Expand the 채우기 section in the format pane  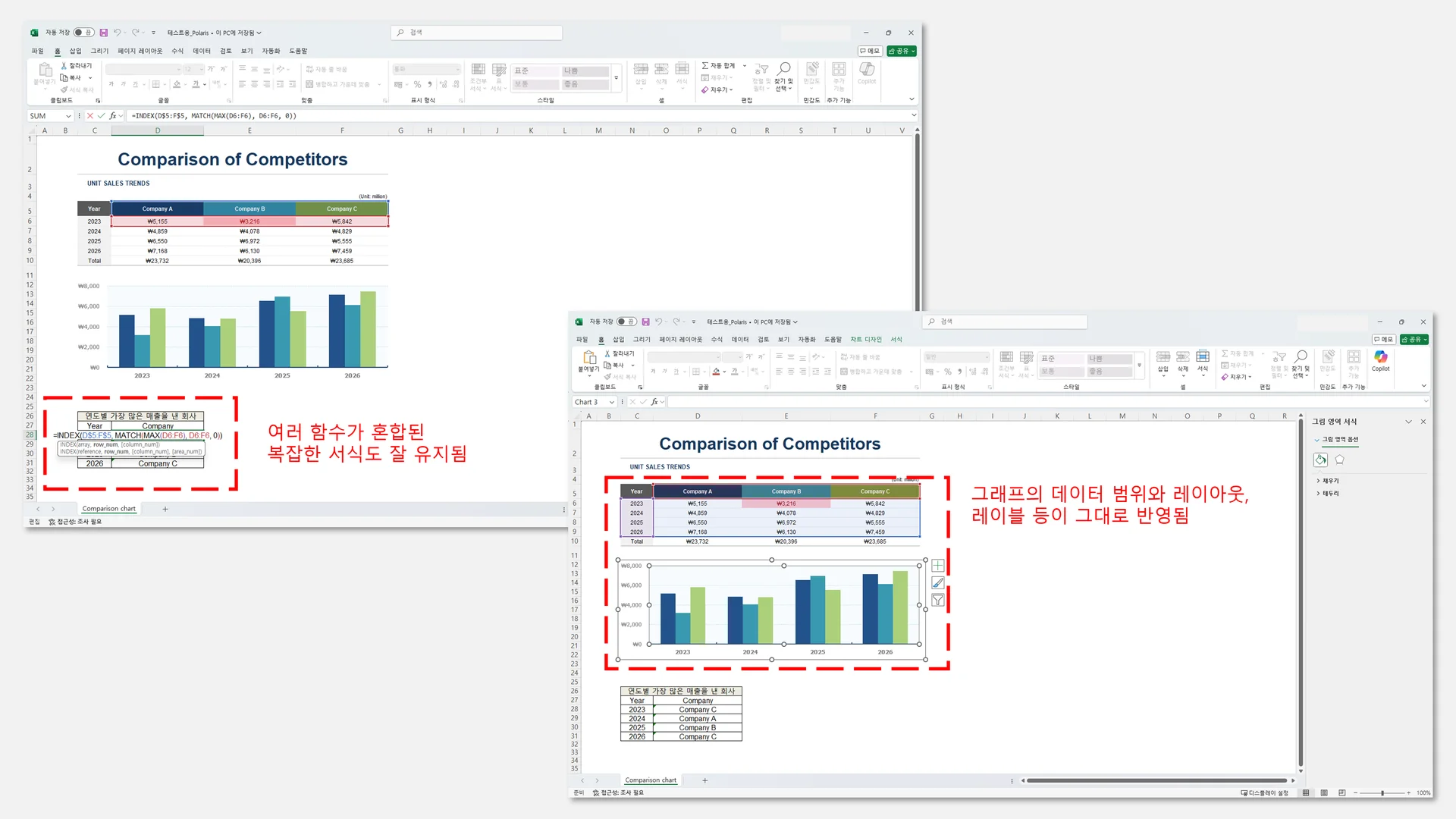point(1330,481)
